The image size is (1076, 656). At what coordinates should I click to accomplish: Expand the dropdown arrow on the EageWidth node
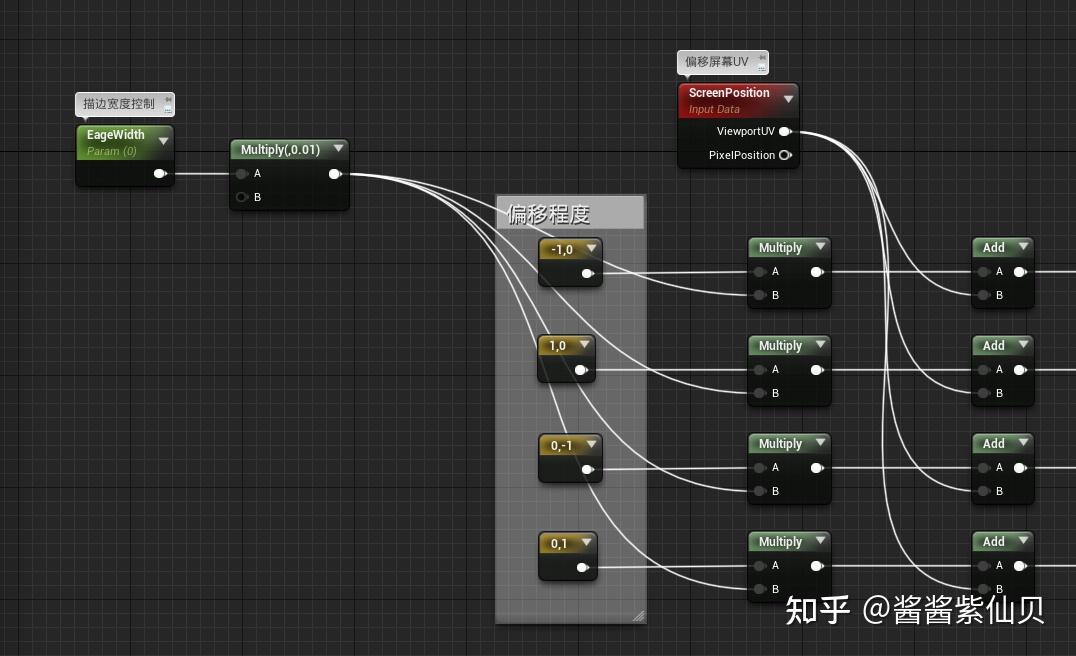(163, 141)
